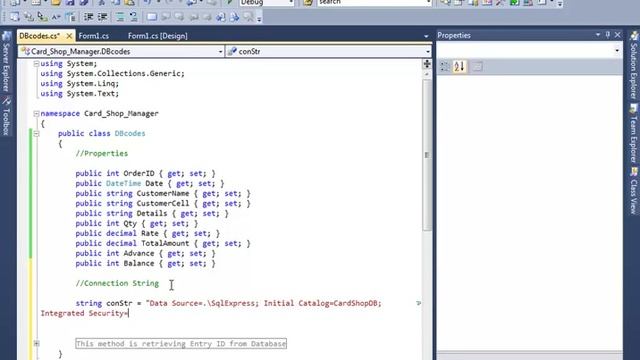Screen dimensions: 640x360
Task: Click next bookmark in folder icon
Action: (207, 17)
